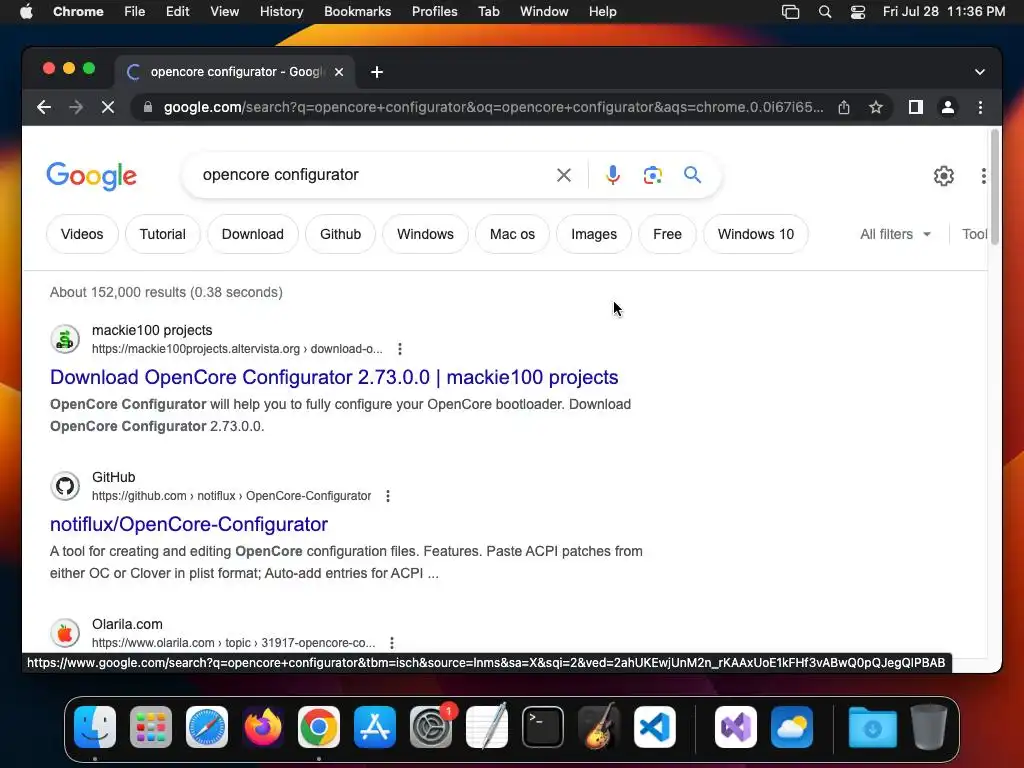
Task: Click the Chrome address bar URL
Action: (x=493, y=107)
